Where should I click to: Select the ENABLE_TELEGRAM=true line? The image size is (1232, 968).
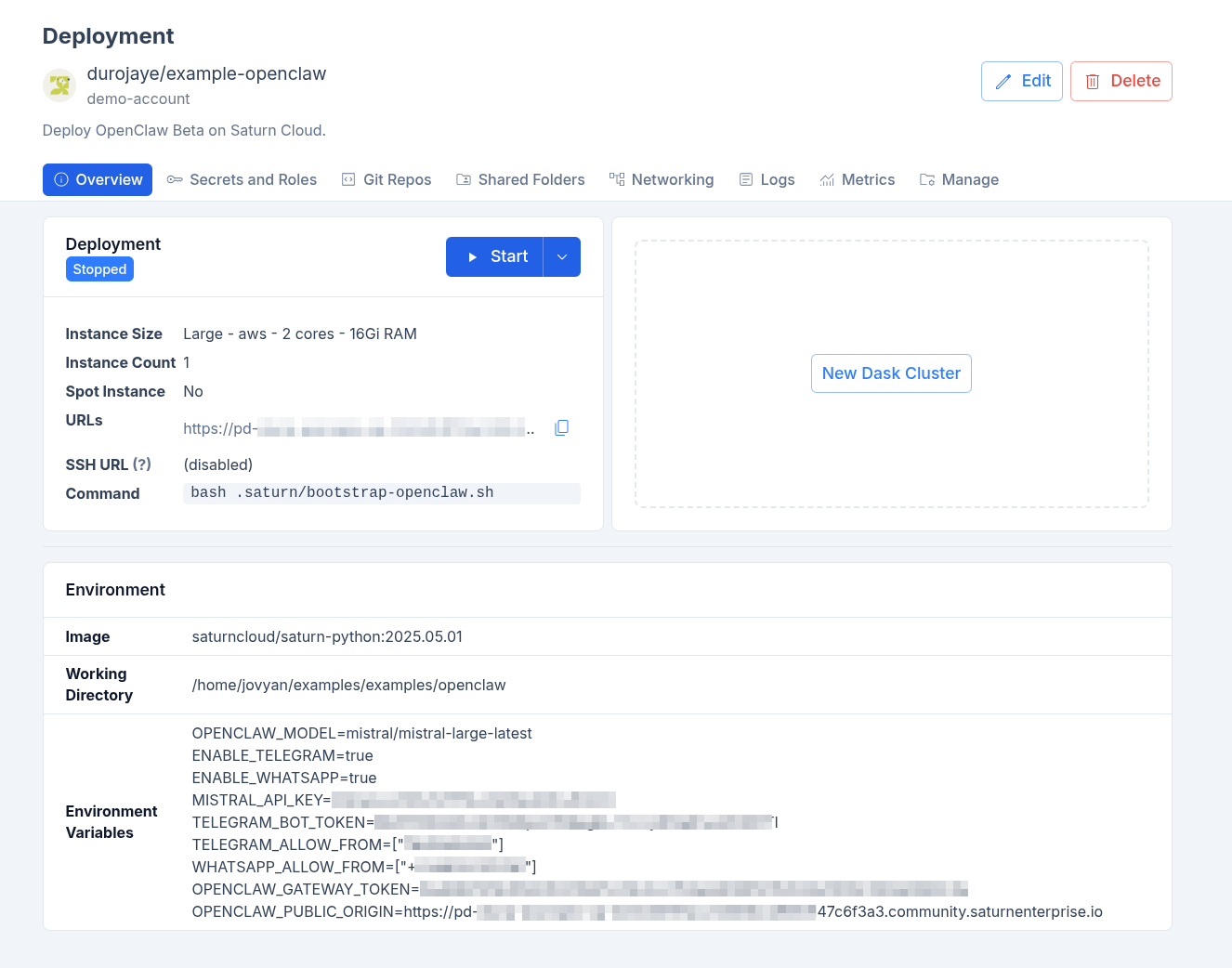click(282, 756)
